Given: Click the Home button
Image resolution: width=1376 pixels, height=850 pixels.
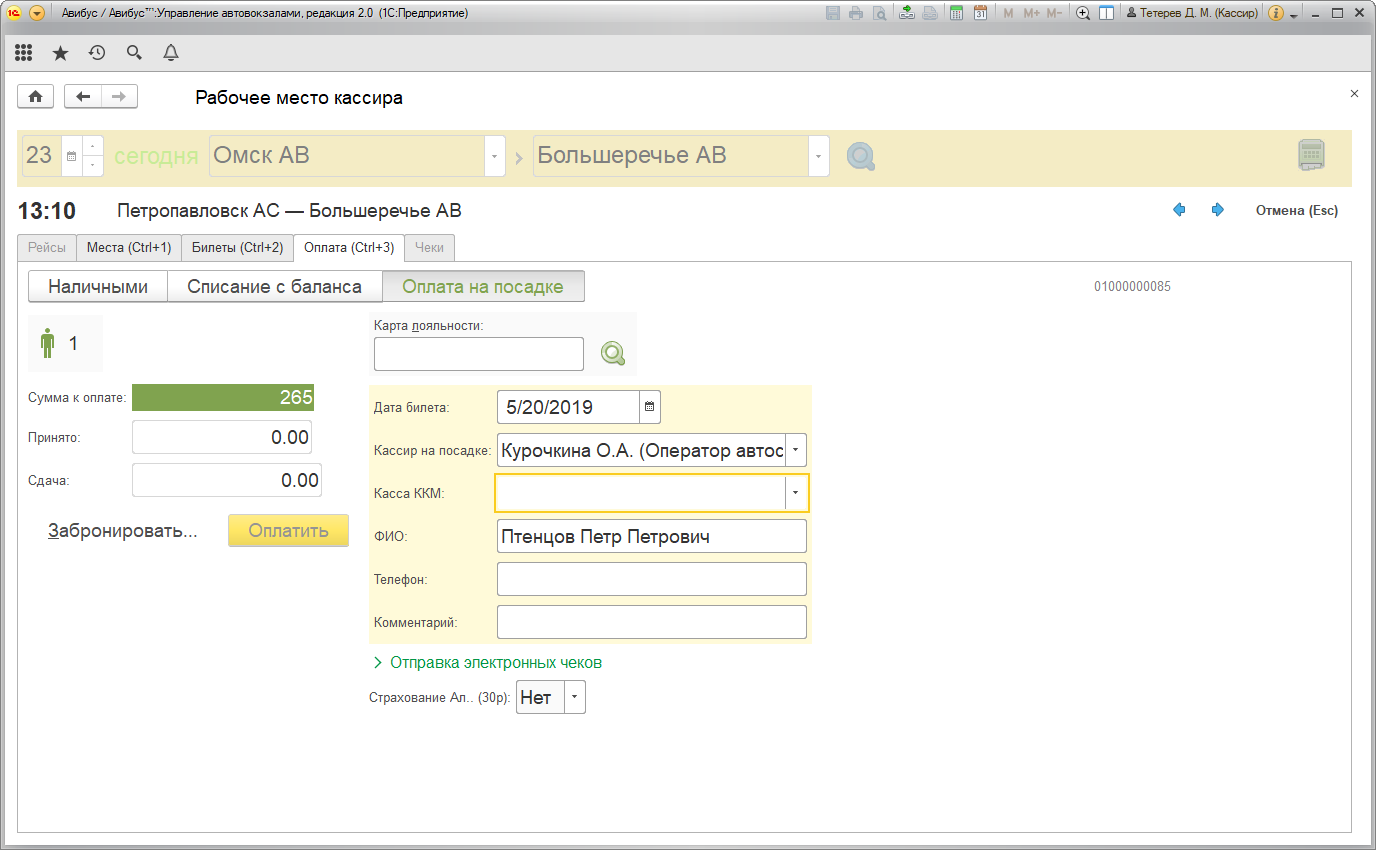Looking at the screenshot, I should click(x=36, y=96).
